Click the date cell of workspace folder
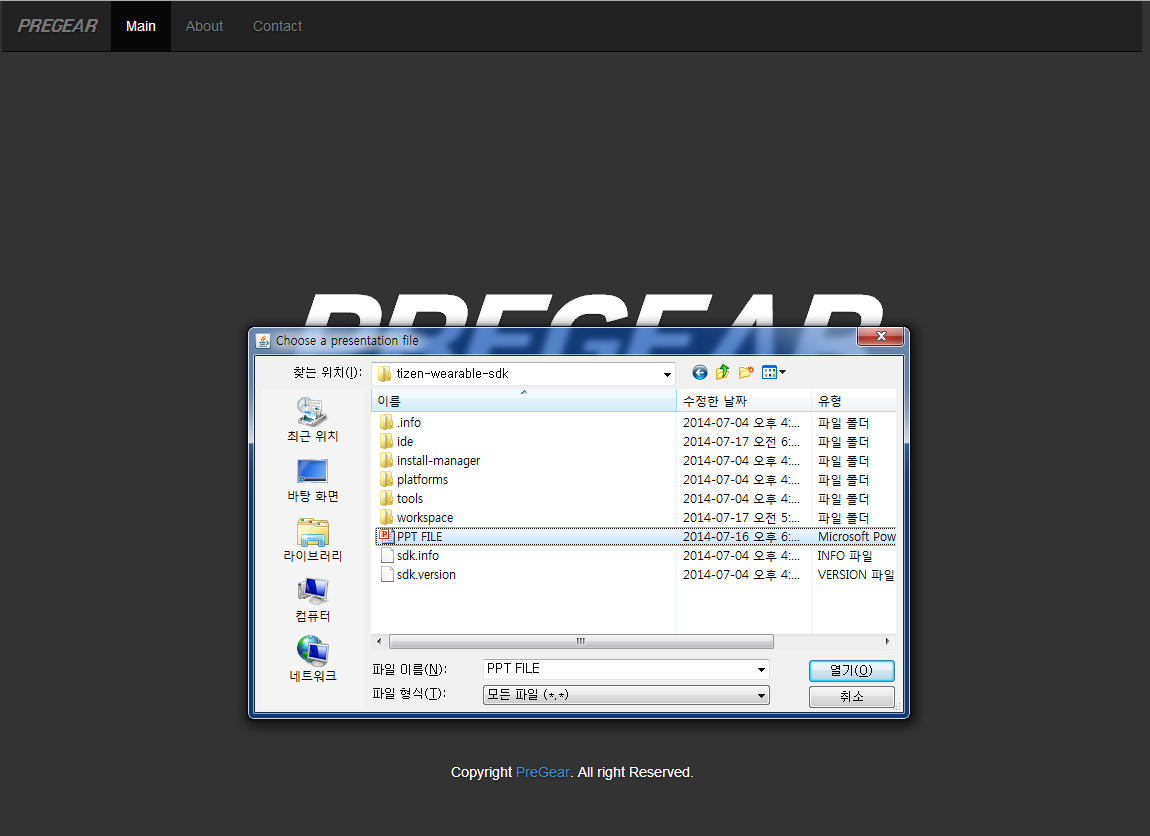1150x836 pixels. (x=741, y=518)
